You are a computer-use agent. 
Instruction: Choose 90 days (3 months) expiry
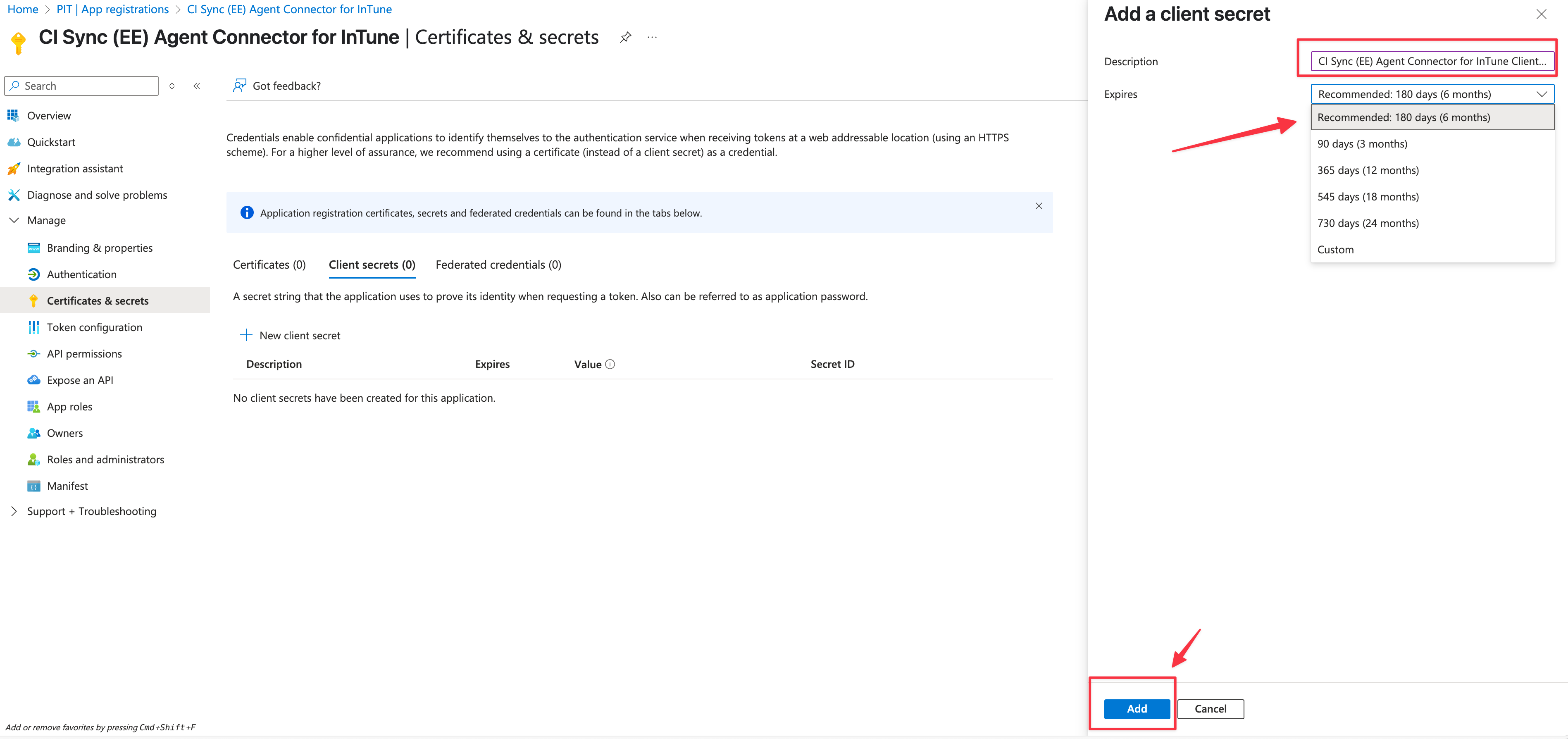(x=1432, y=144)
